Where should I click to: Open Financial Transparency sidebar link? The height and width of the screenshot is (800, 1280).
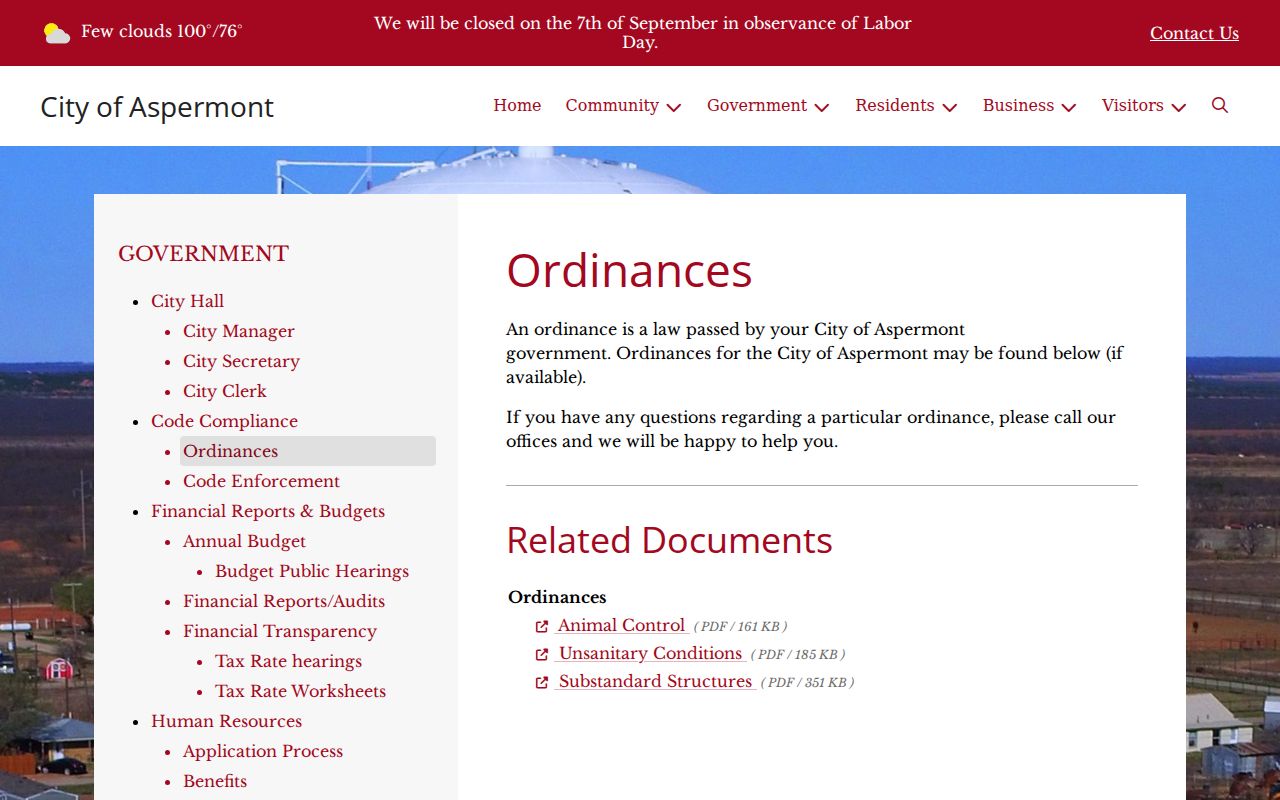280,631
